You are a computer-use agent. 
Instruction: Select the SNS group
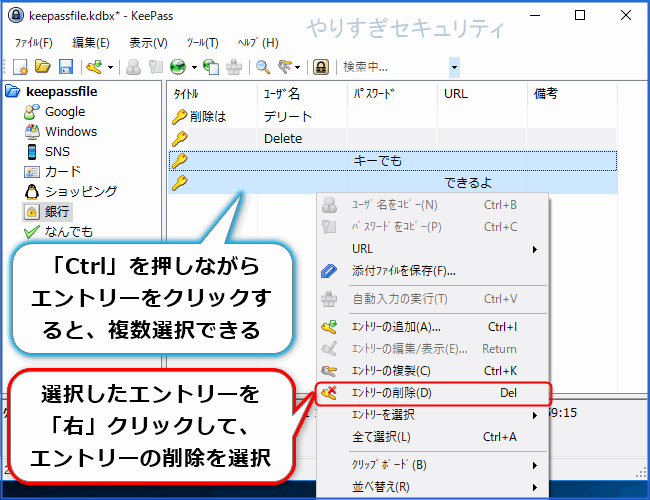coord(57,151)
